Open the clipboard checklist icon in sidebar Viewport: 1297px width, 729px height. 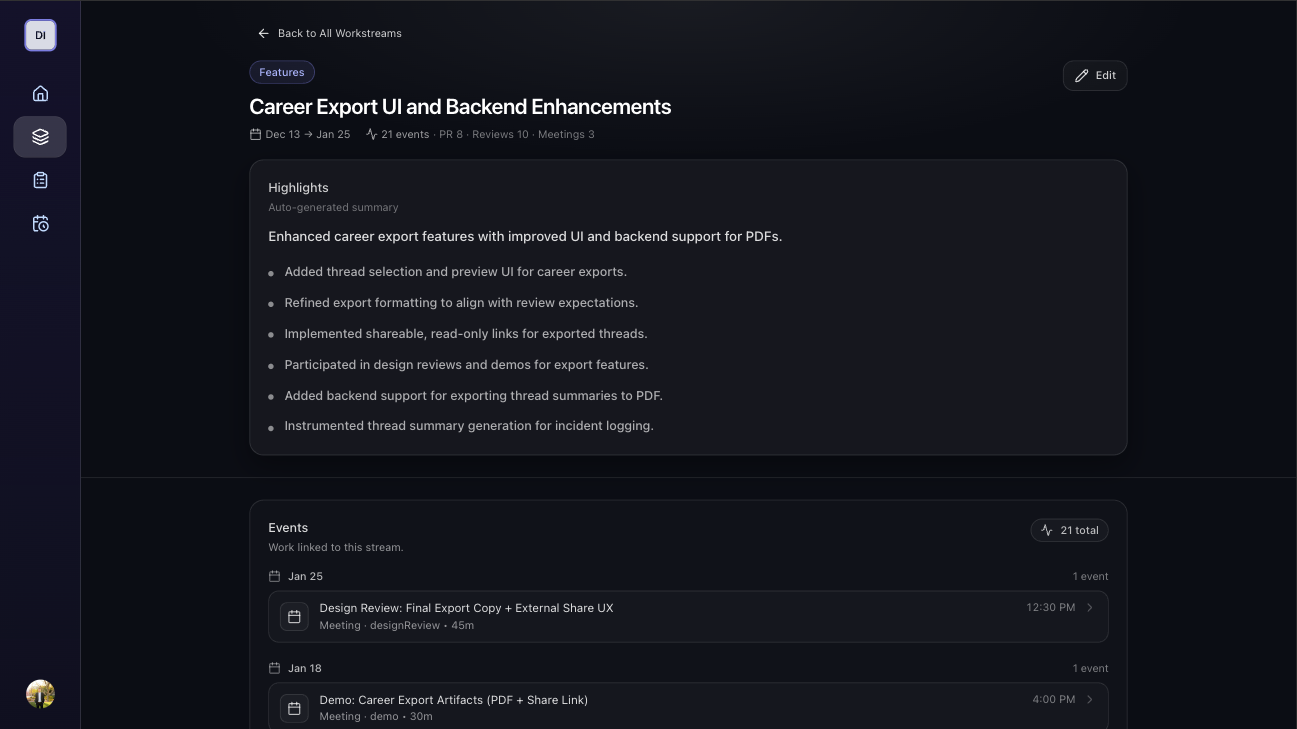coord(40,180)
